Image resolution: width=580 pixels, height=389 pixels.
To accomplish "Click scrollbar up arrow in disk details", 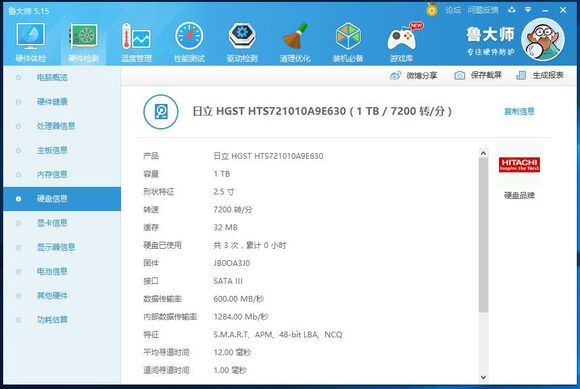I will click(483, 153).
